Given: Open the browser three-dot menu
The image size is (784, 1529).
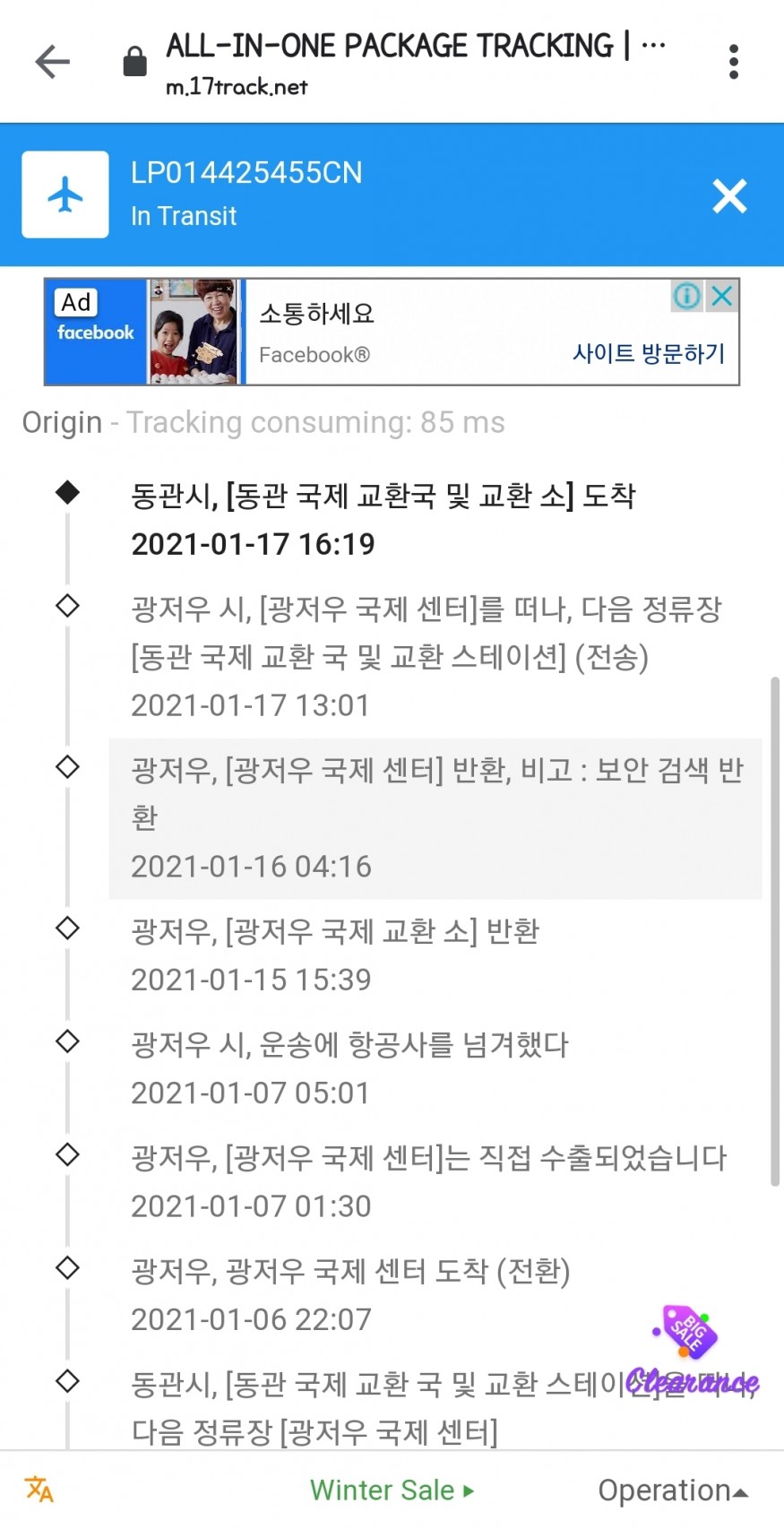Looking at the screenshot, I should (x=734, y=62).
